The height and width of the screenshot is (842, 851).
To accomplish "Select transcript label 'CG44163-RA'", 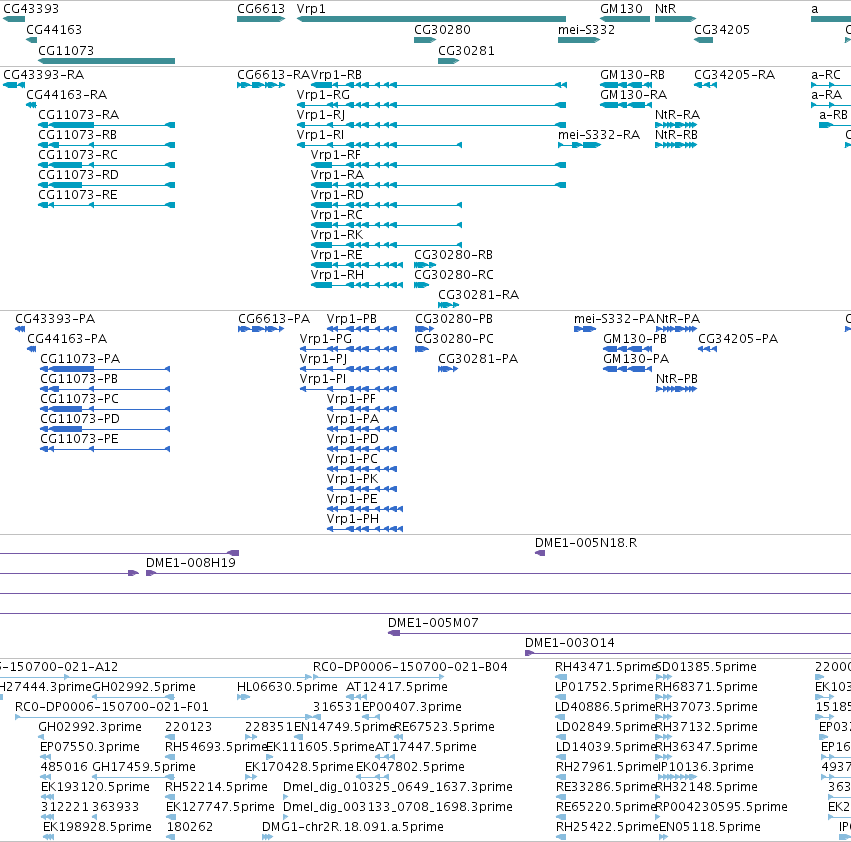I will coord(66,95).
